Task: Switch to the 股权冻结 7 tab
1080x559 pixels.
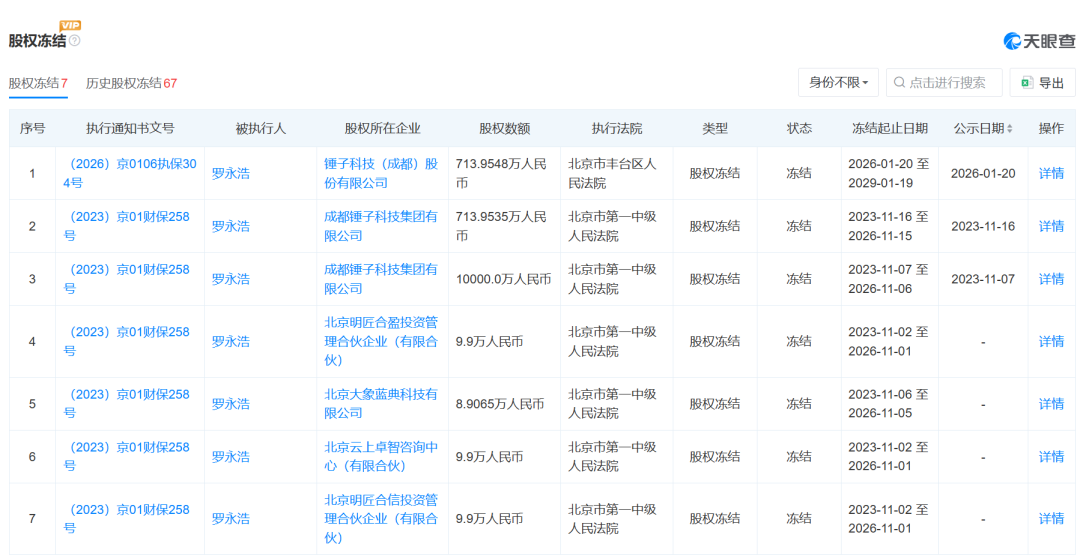Action: 38,83
